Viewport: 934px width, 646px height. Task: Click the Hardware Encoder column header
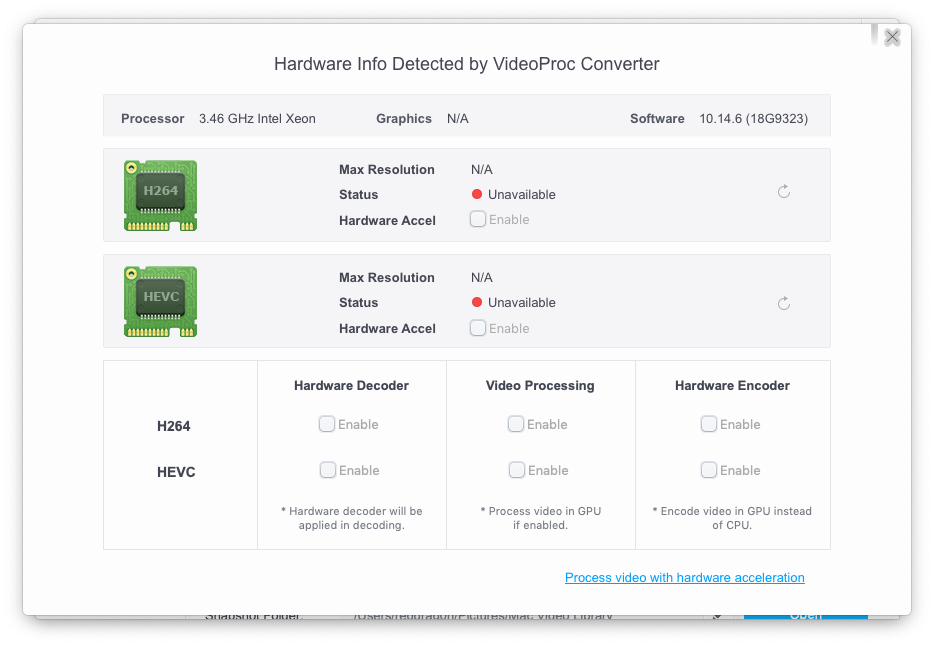(x=732, y=386)
